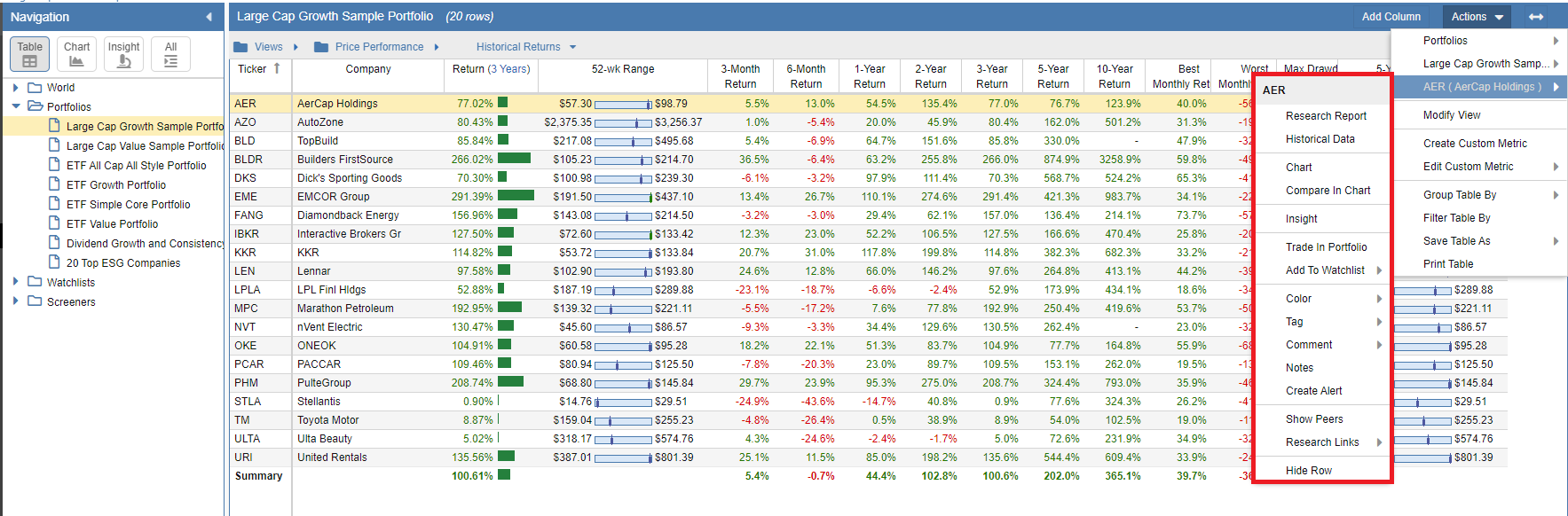Click the Screeners folder icon
The height and width of the screenshot is (516, 1568).
coord(35,301)
